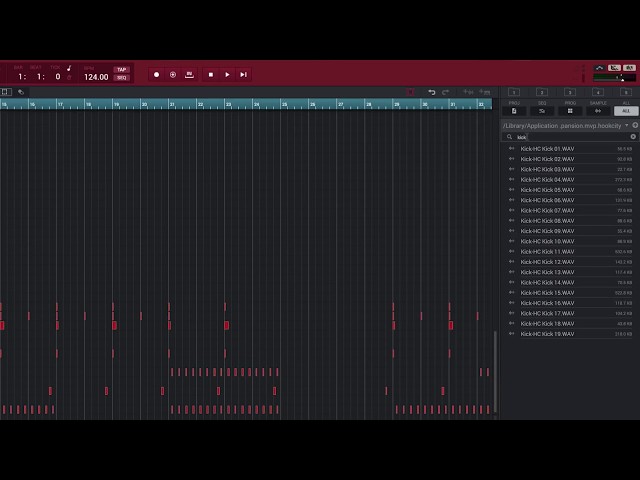Click sample icon beside Kick 17.WAV
Screen dimensions: 640x480
pyautogui.click(x=511, y=313)
